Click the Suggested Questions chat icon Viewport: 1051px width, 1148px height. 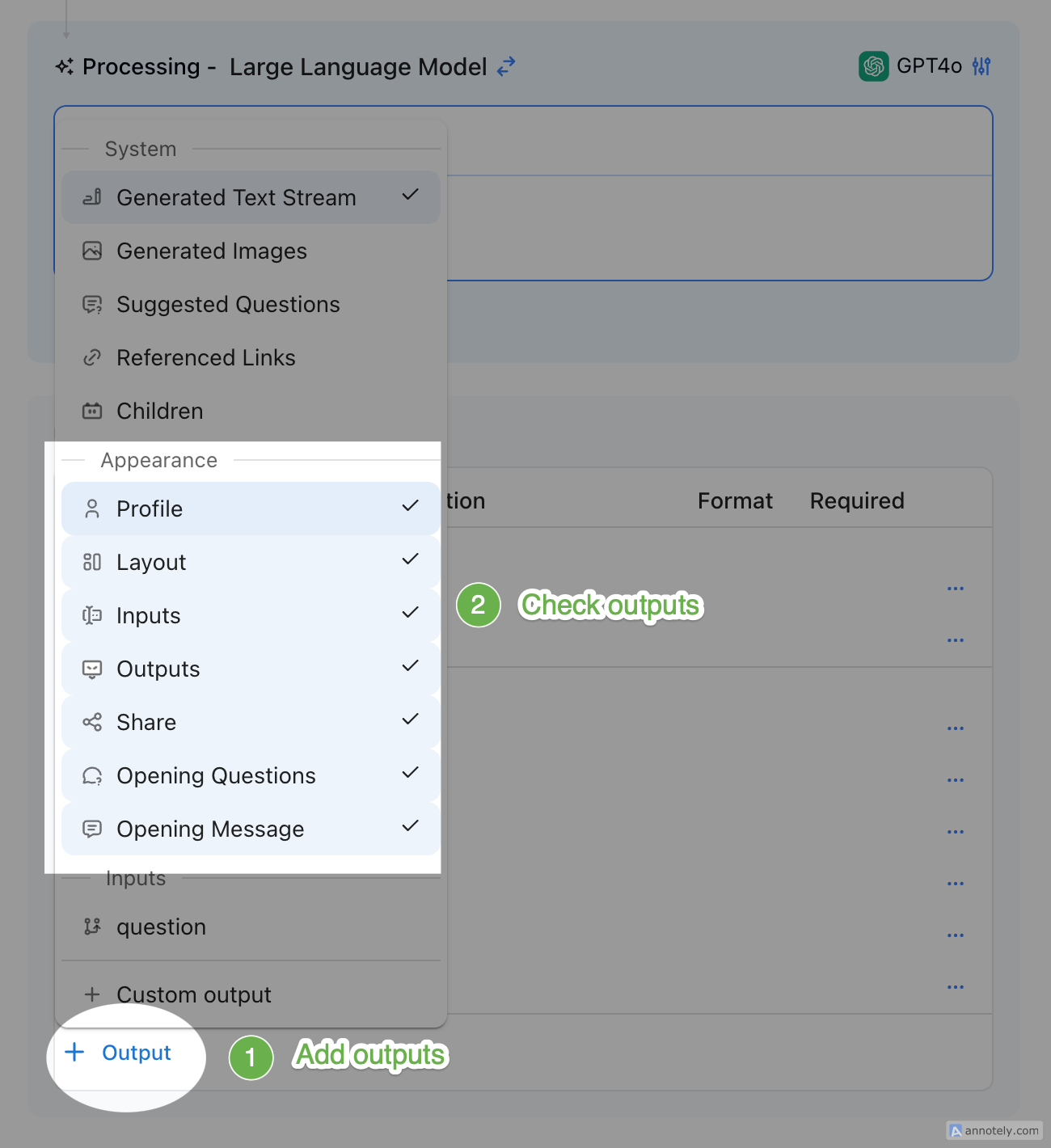click(x=92, y=305)
